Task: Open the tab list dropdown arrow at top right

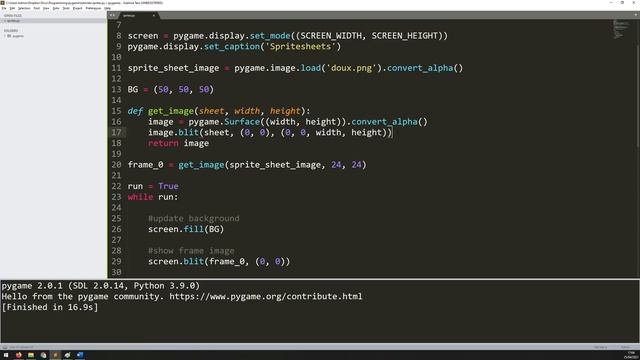Action: (x=636, y=15)
